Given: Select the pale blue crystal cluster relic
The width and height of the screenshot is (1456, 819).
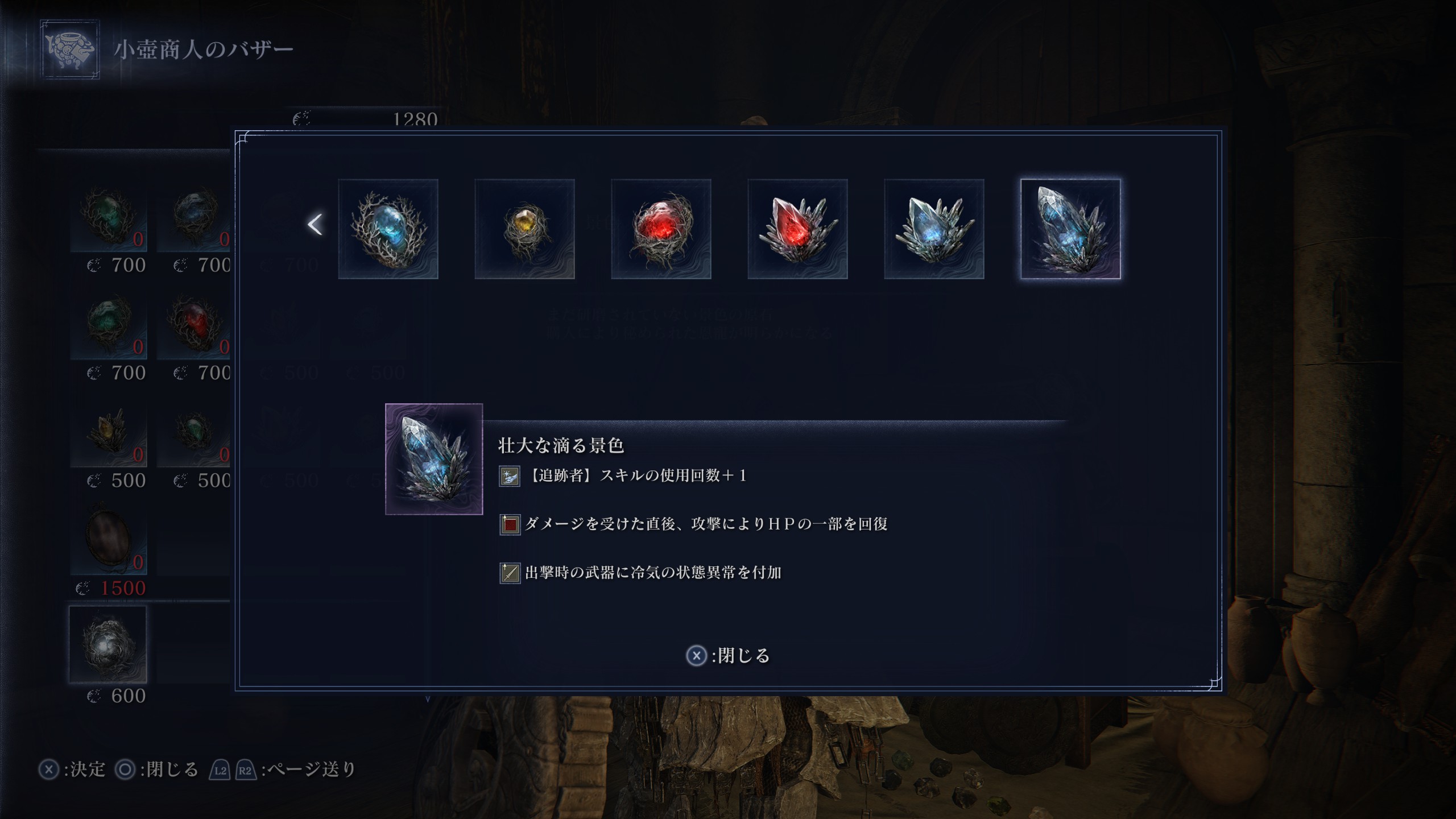Looking at the screenshot, I should [934, 229].
